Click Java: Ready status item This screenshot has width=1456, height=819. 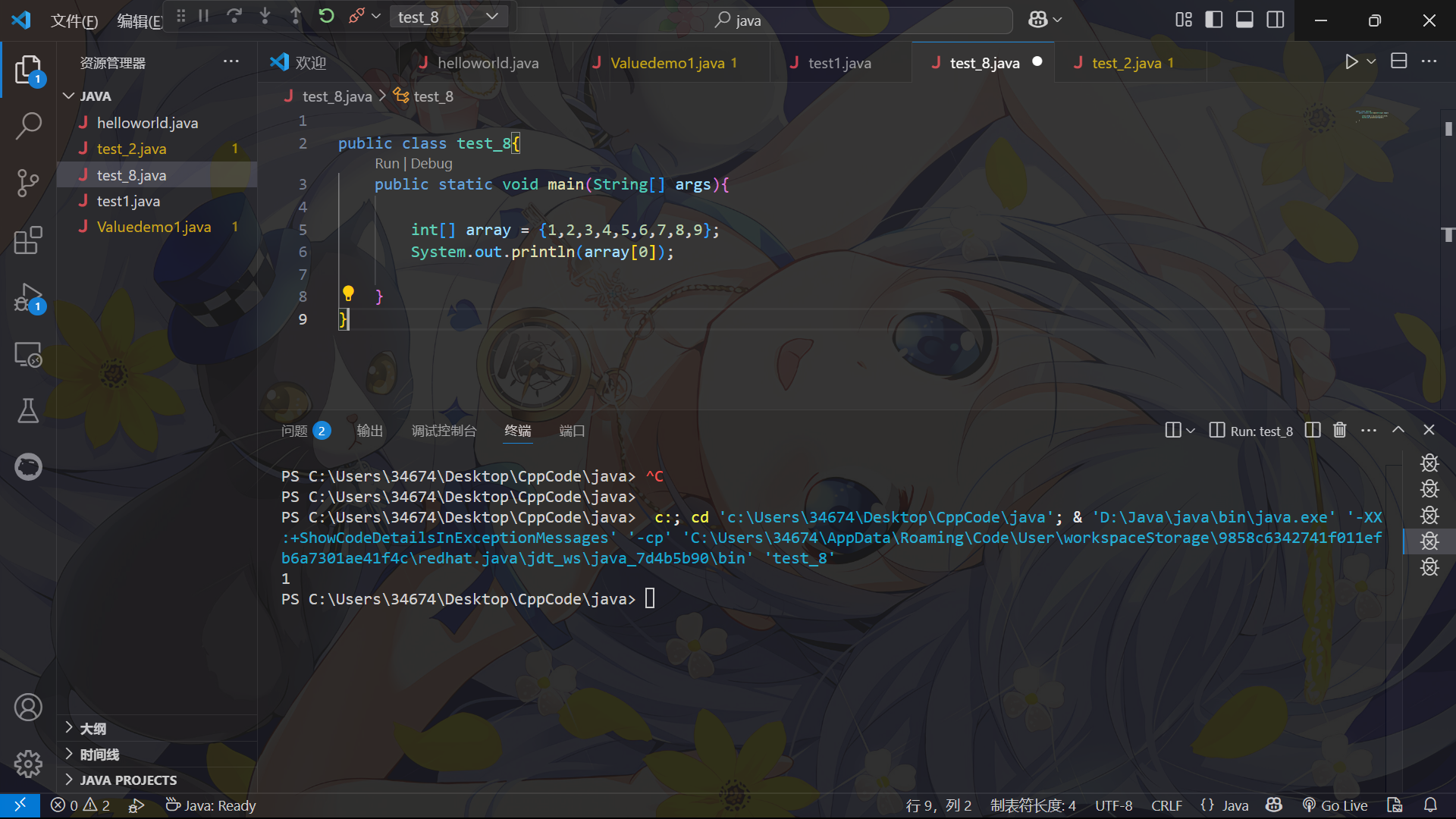click(211, 805)
